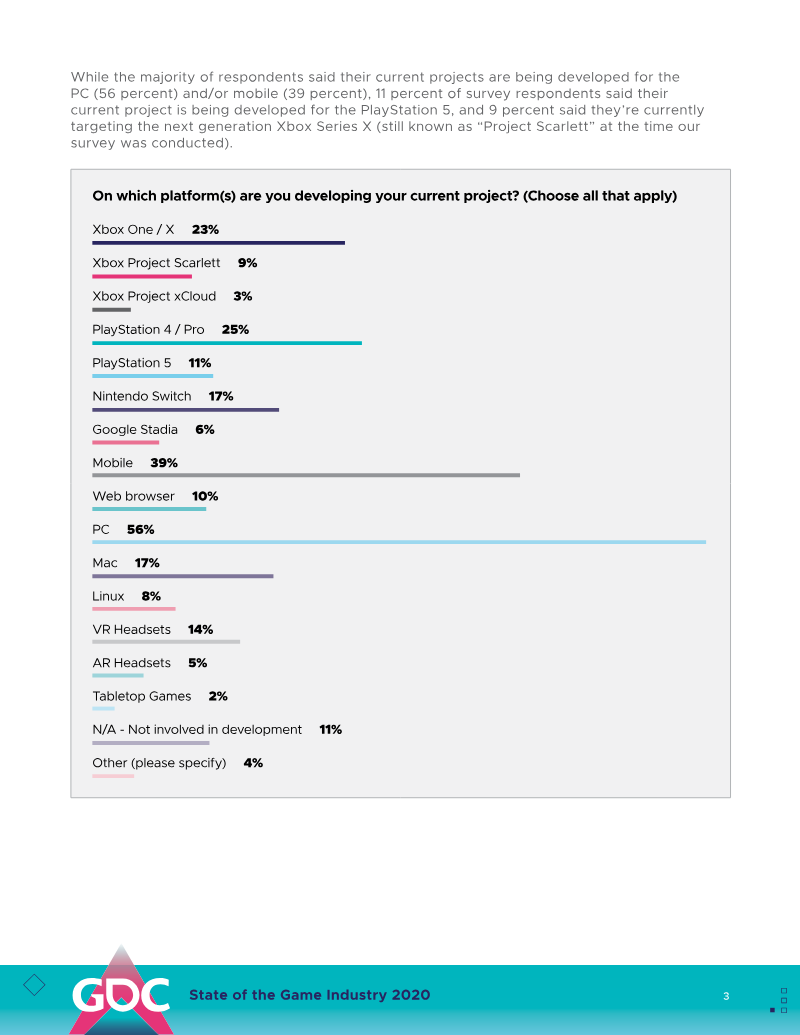800x1035 pixels.
Task: Click the Mobile 39% gray bar
Action: [305, 475]
